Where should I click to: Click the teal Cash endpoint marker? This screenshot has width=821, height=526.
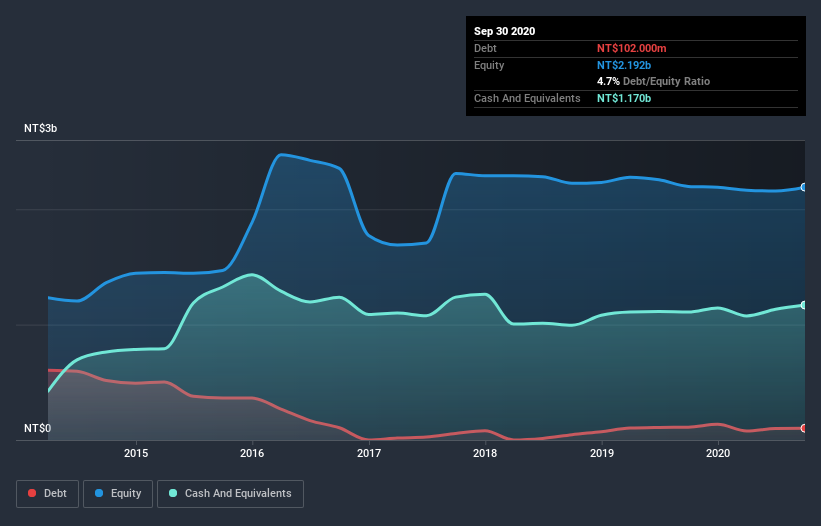click(804, 305)
